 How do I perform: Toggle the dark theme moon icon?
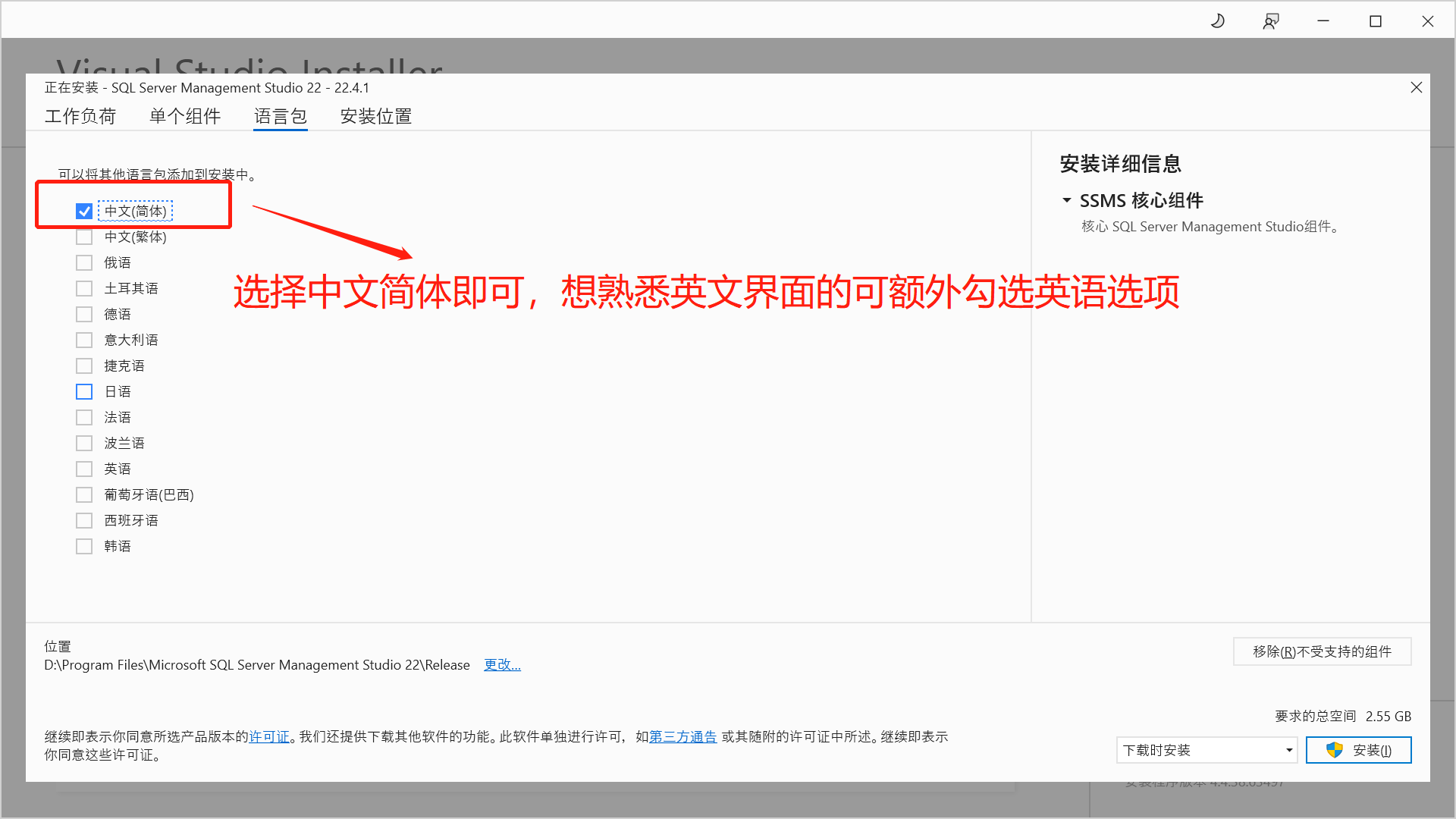click(x=1218, y=21)
